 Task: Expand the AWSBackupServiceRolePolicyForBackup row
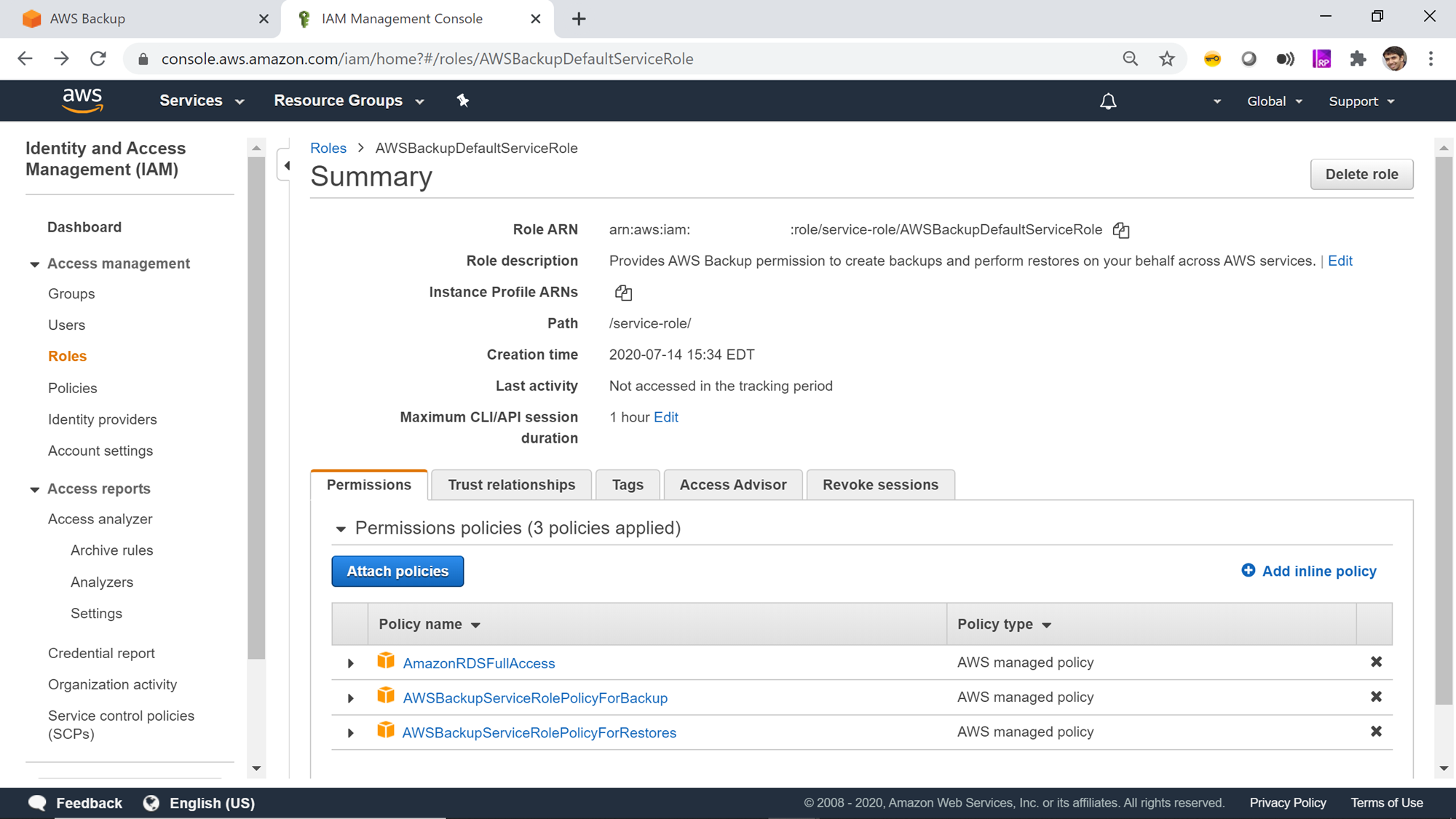(x=350, y=698)
